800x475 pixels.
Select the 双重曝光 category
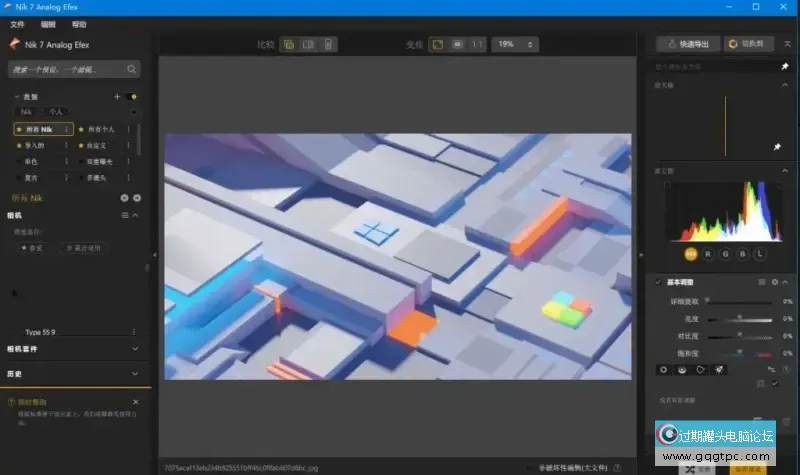pos(99,162)
